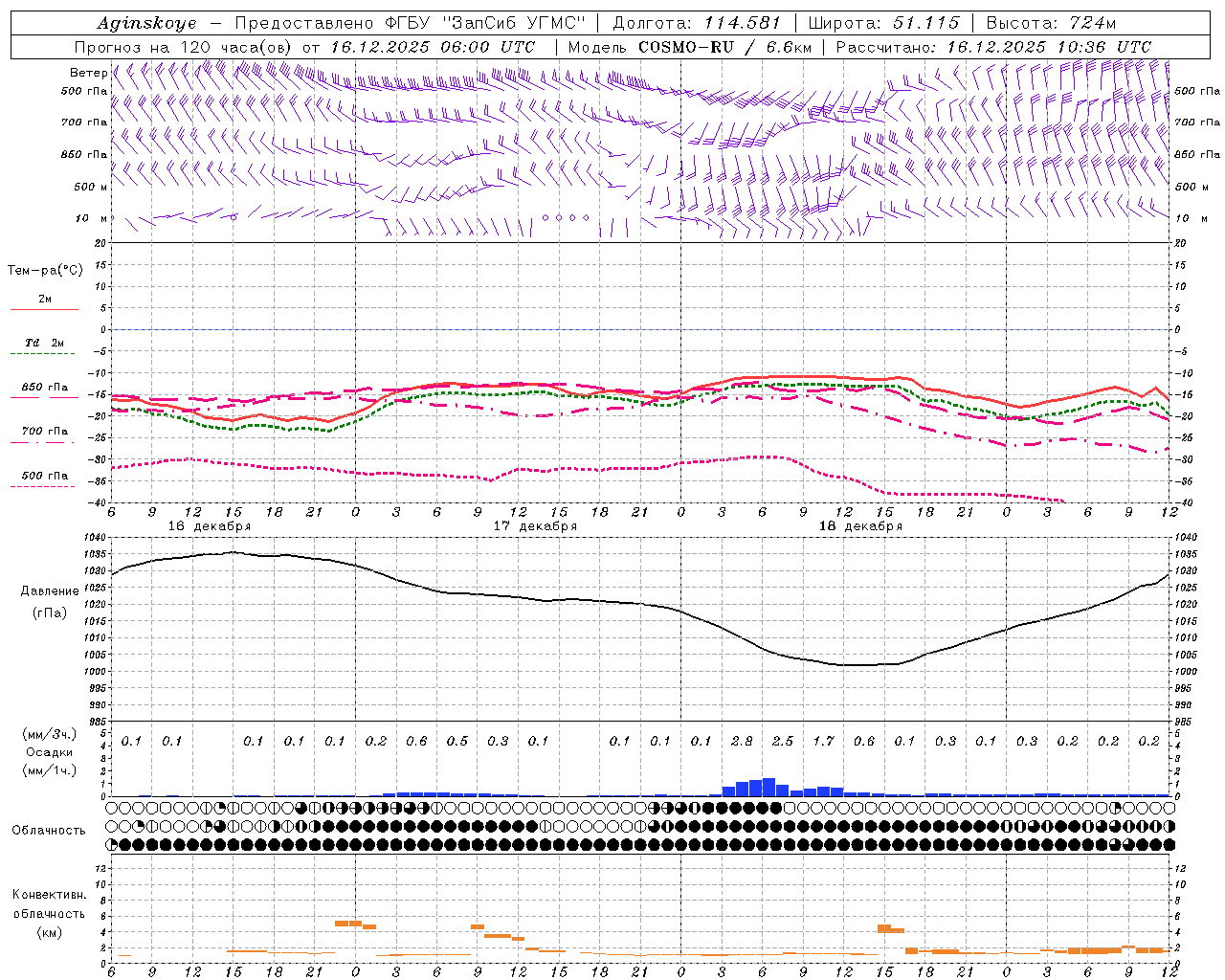Click the Облачность cloud cover label
Viewport: 1225px width, 980px height.
click(x=49, y=831)
